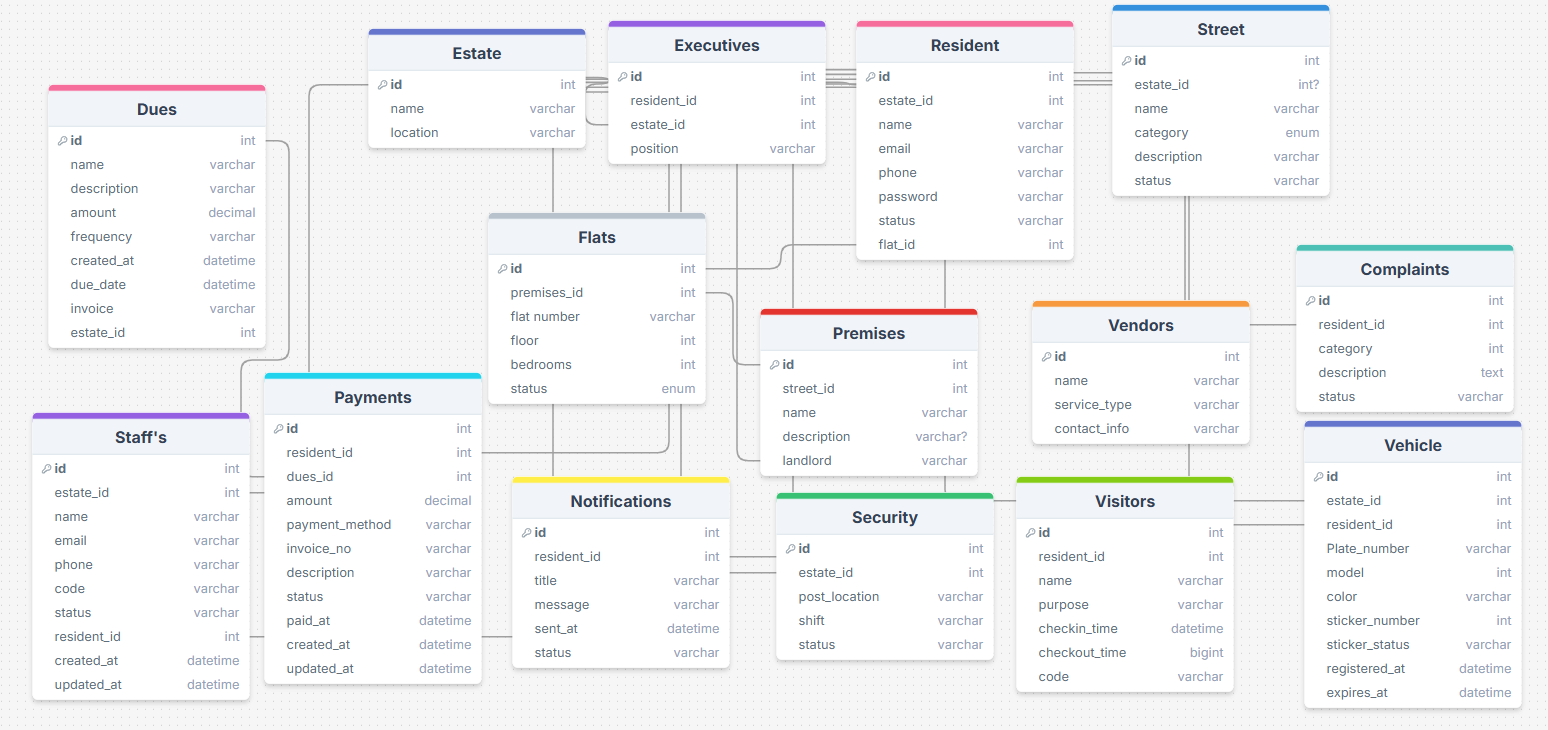Image resolution: width=1548 pixels, height=730 pixels.
Task: Click the key icon in Vendors table
Action: (1046, 357)
